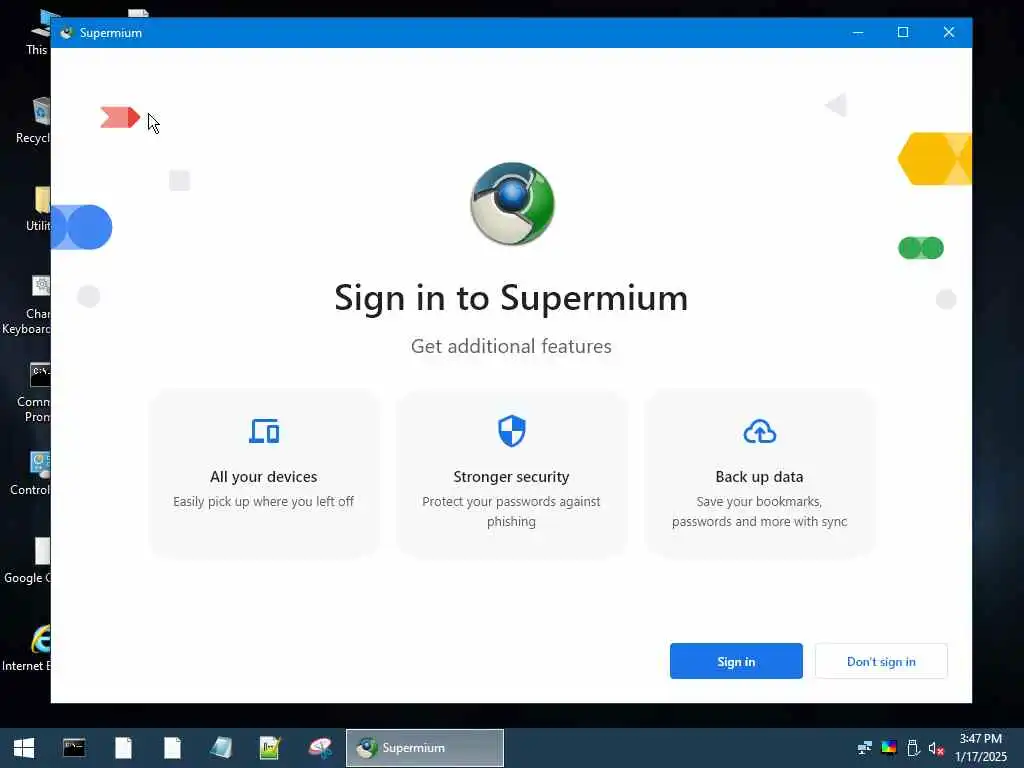Click the network tray icon

(865, 748)
